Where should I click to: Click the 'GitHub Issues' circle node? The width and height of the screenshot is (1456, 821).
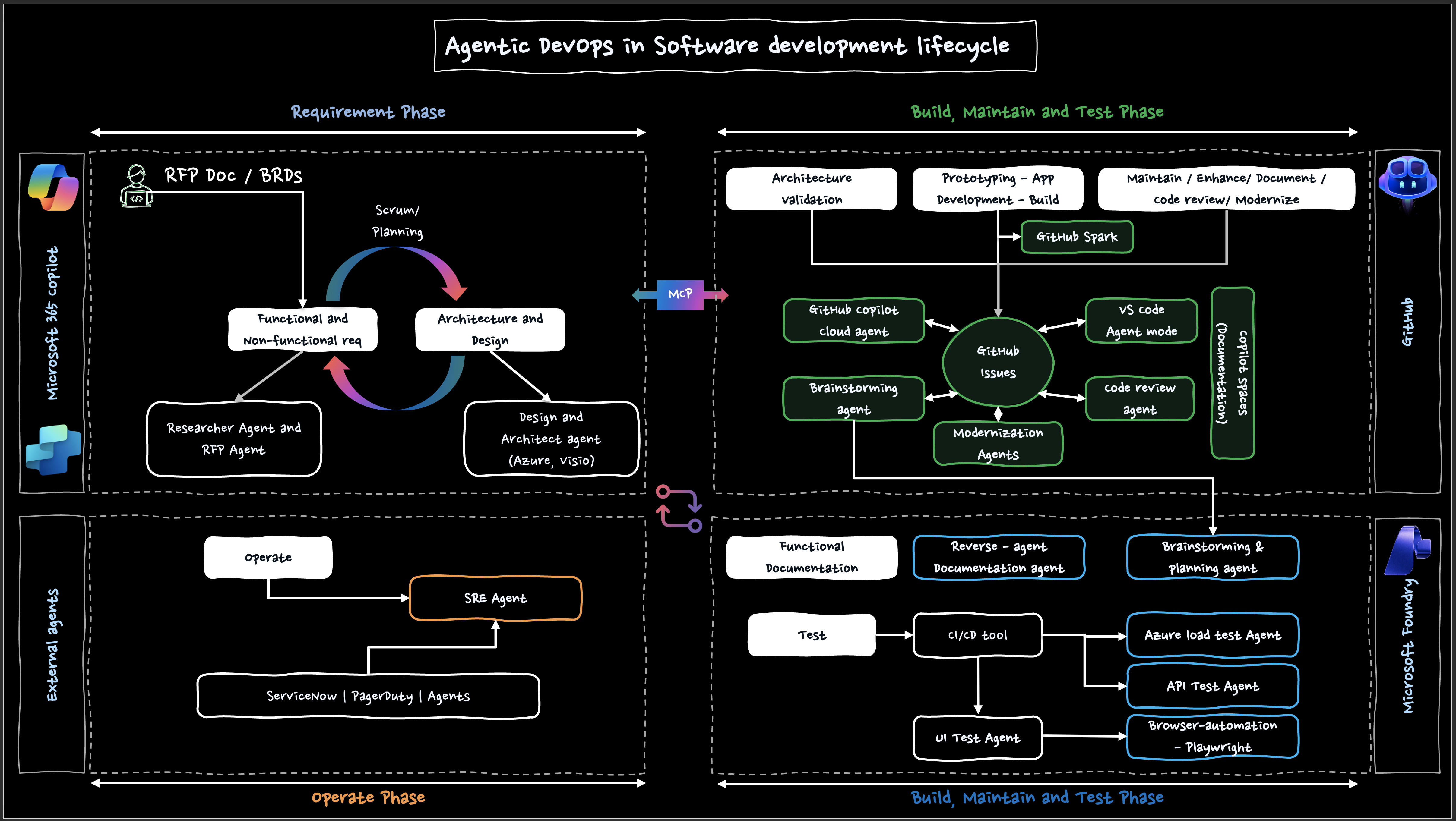coord(998,362)
